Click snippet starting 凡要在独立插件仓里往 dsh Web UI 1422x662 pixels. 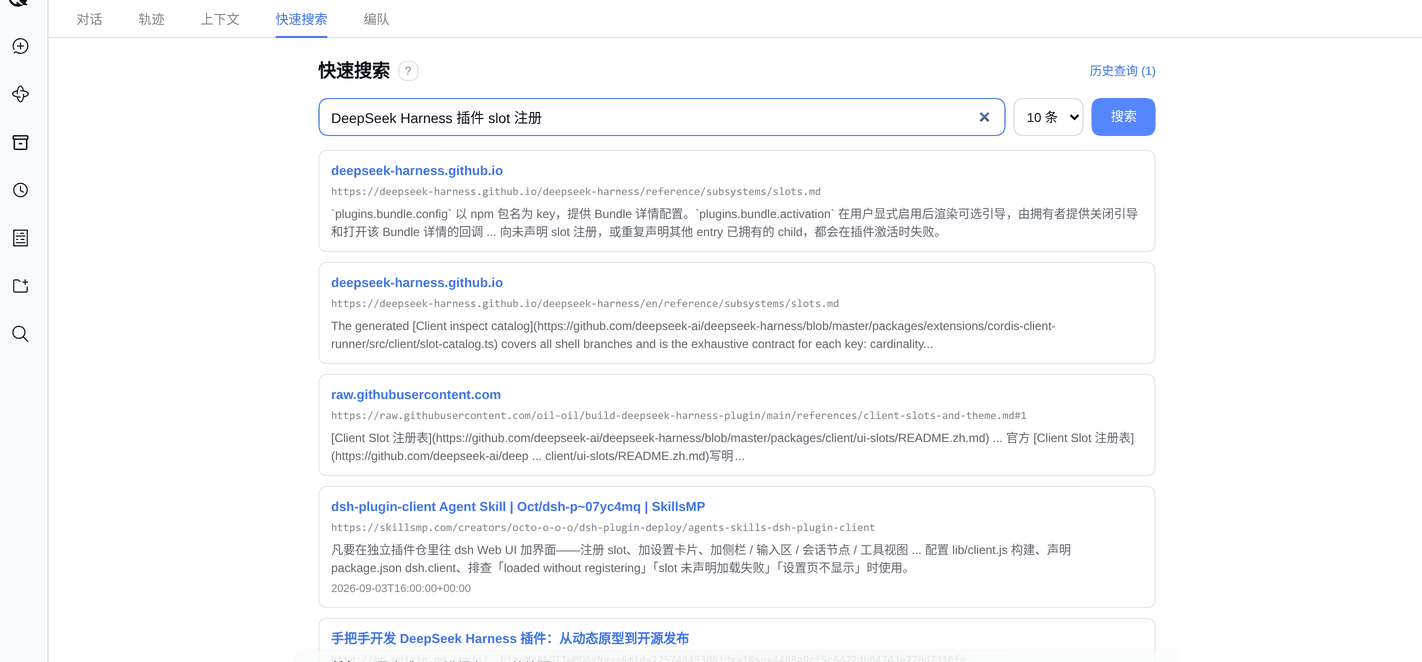(701, 559)
